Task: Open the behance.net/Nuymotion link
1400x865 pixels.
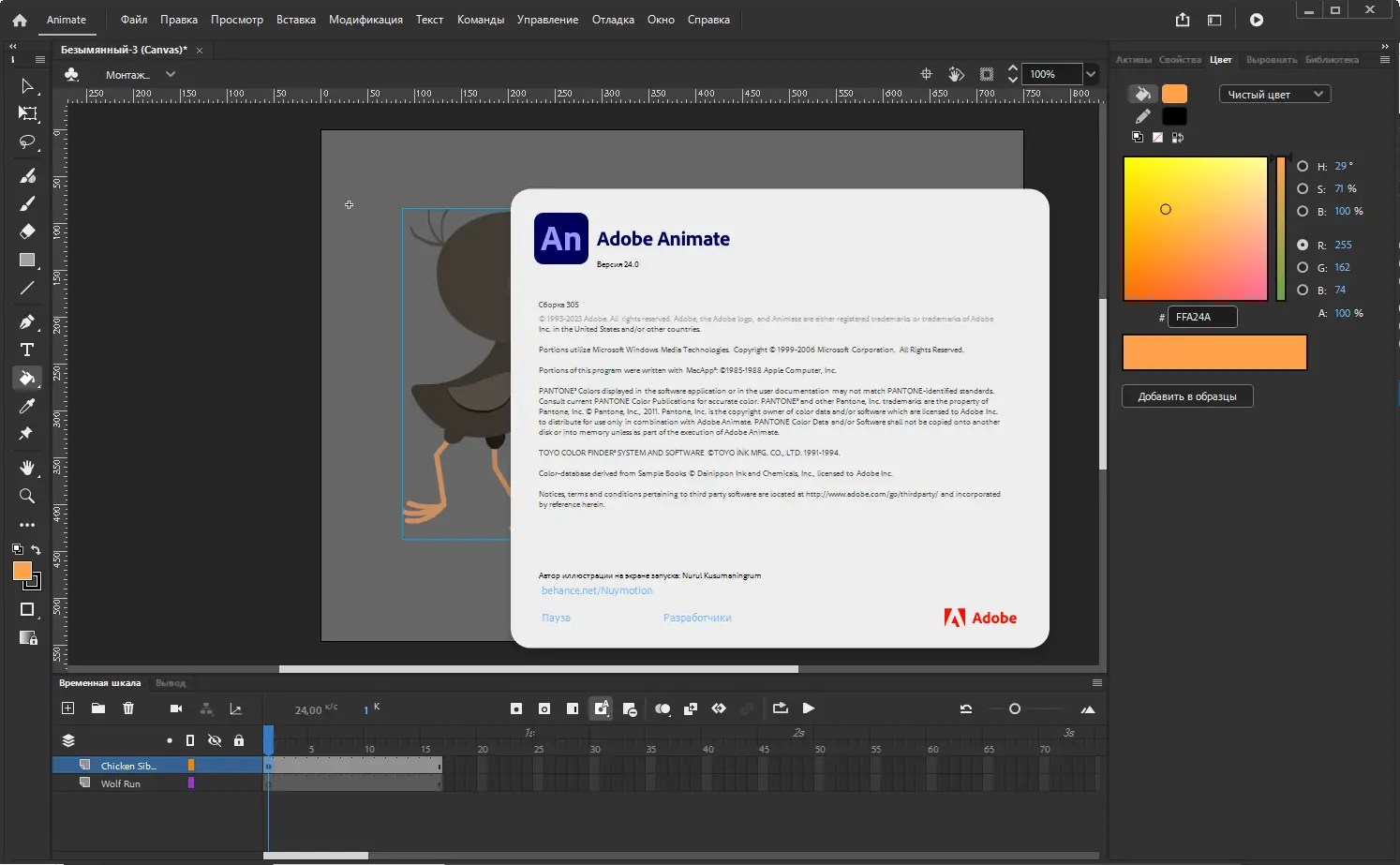Action: click(x=597, y=590)
